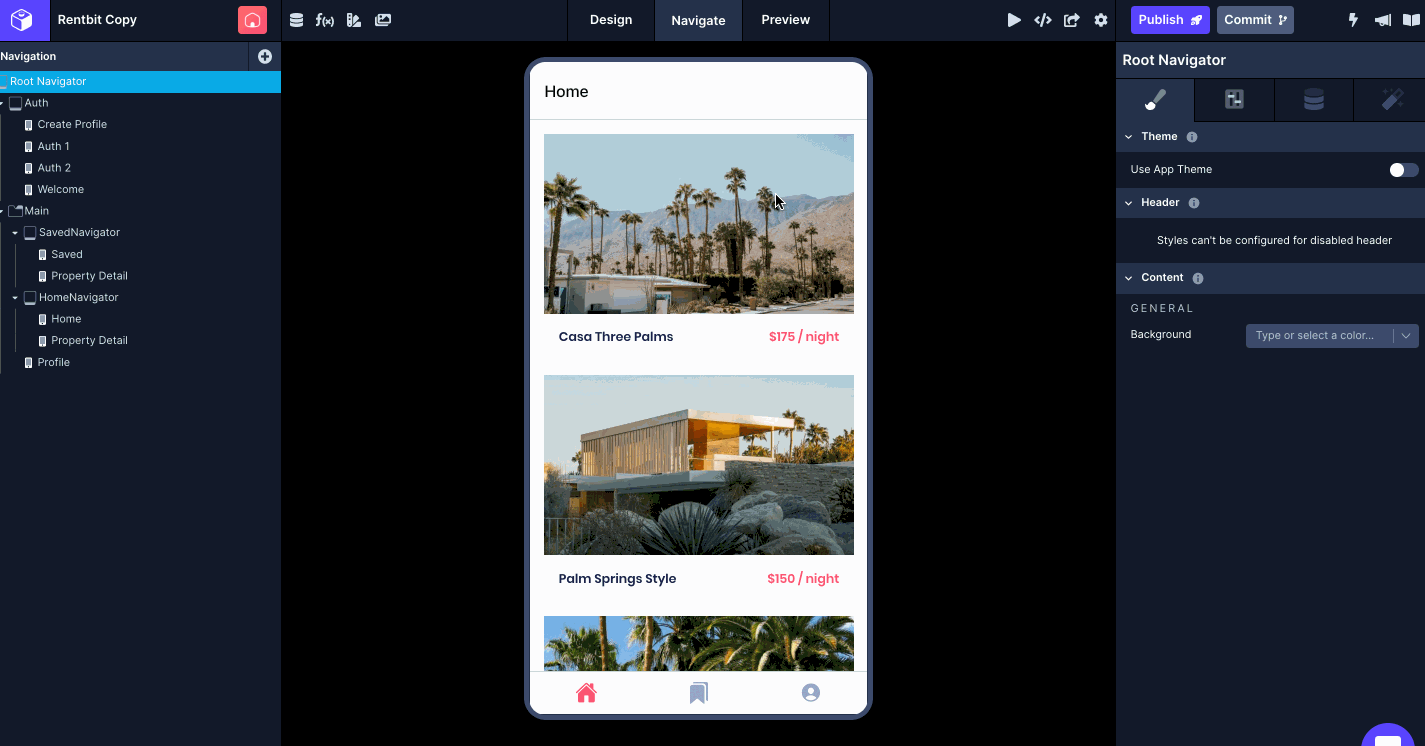Open the Background color dropdown
Screen dimensions: 1425x746
1407,335
